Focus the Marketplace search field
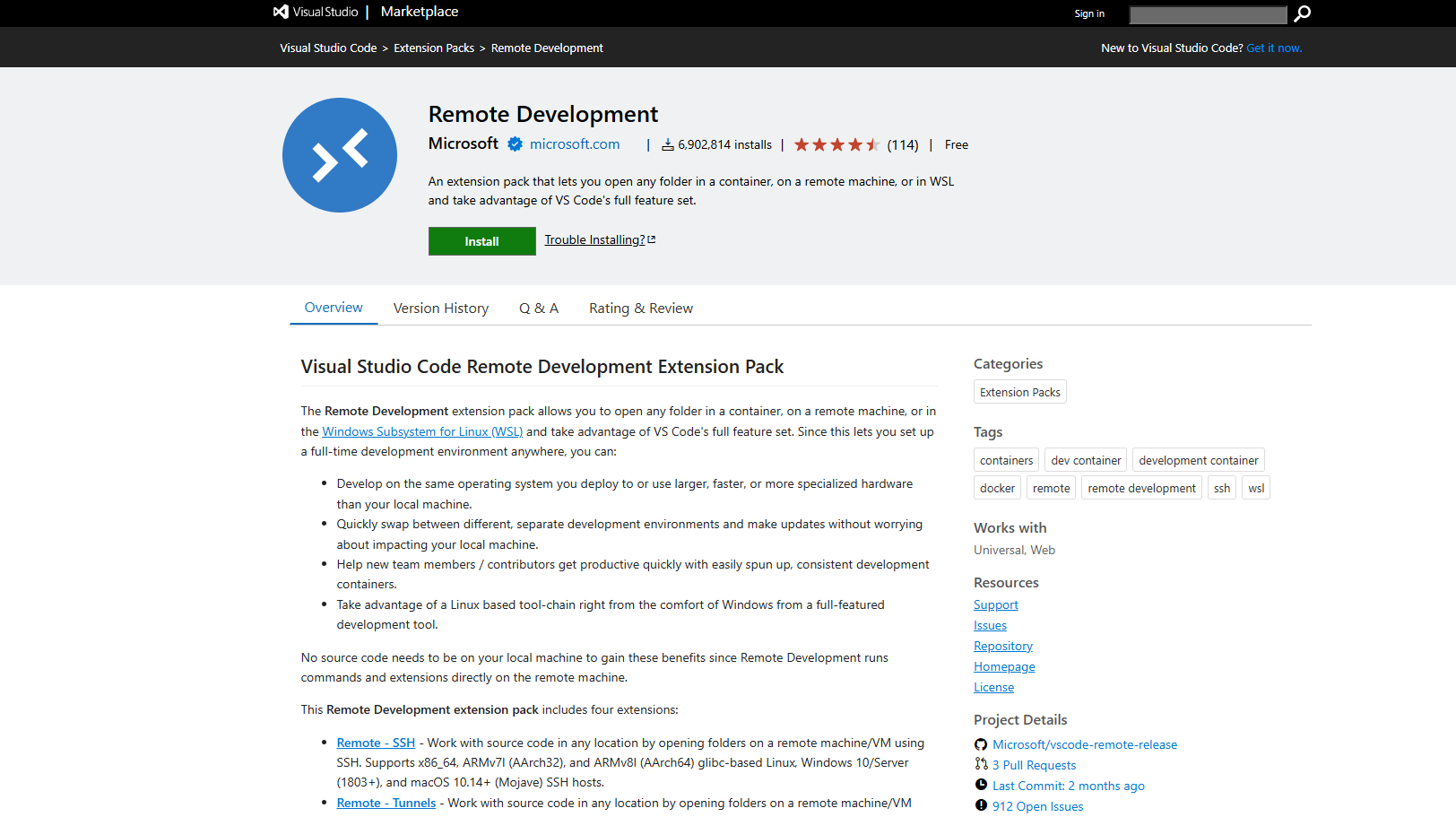 point(1208,14)
